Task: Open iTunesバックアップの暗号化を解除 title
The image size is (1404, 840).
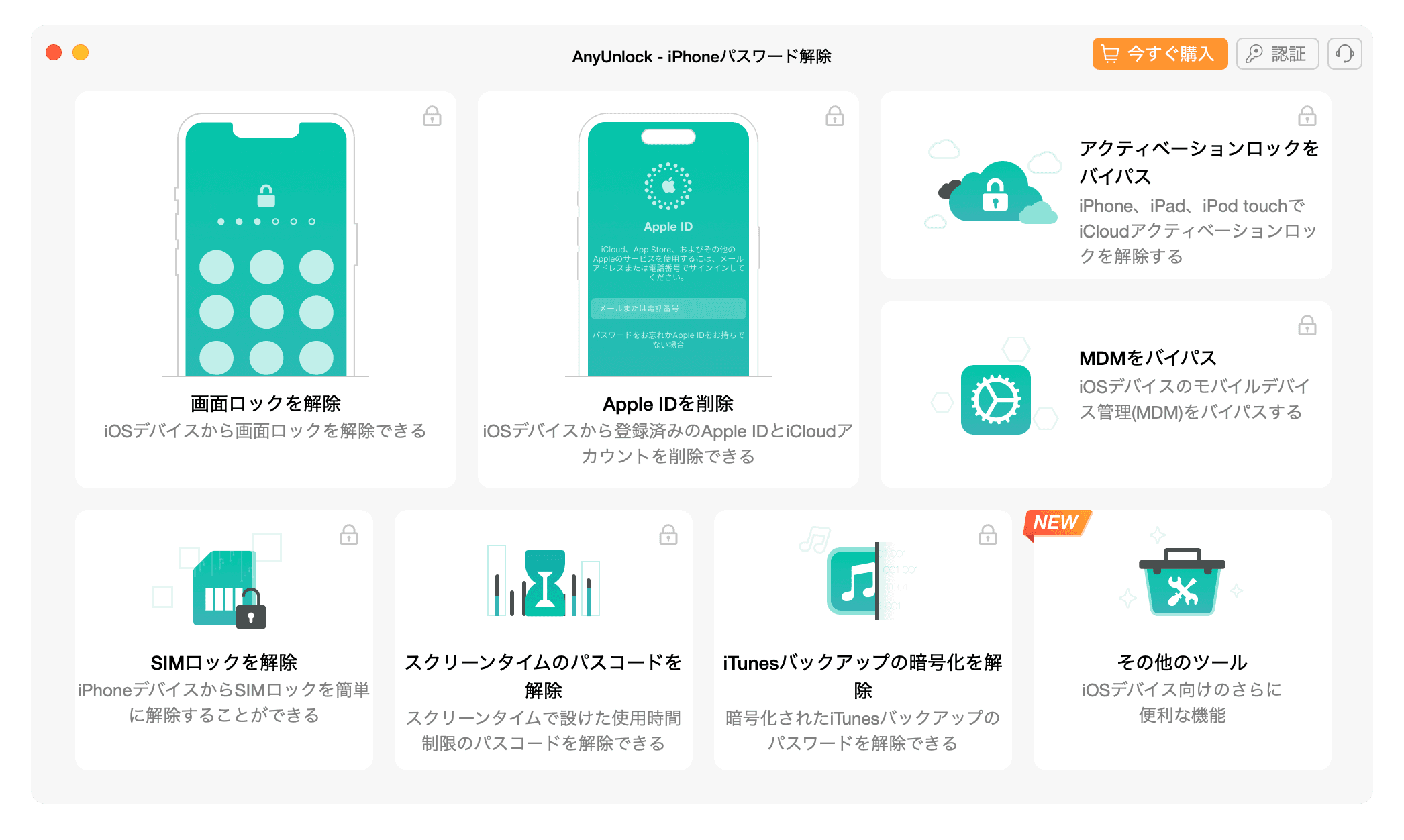Action: click(x=863, y=676)
